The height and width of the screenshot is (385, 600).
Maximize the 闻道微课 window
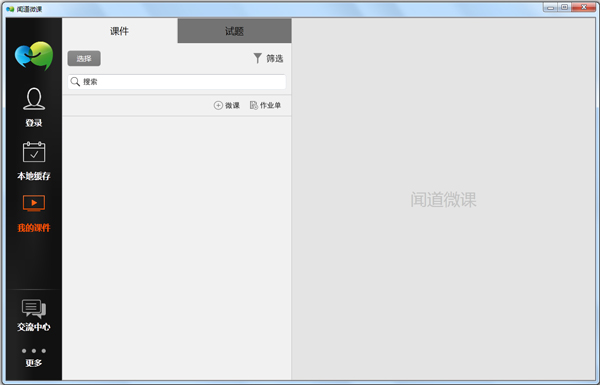[564, 7]
